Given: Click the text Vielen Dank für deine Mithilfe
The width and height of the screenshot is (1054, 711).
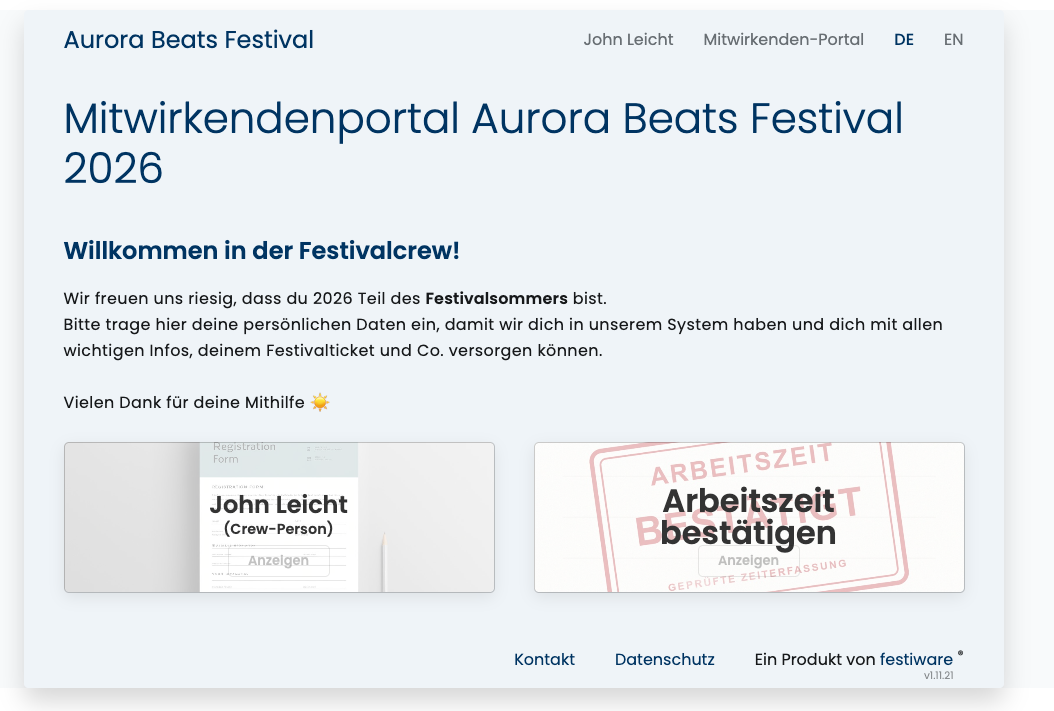Looking at the screenshot, I should click(184, 402).
